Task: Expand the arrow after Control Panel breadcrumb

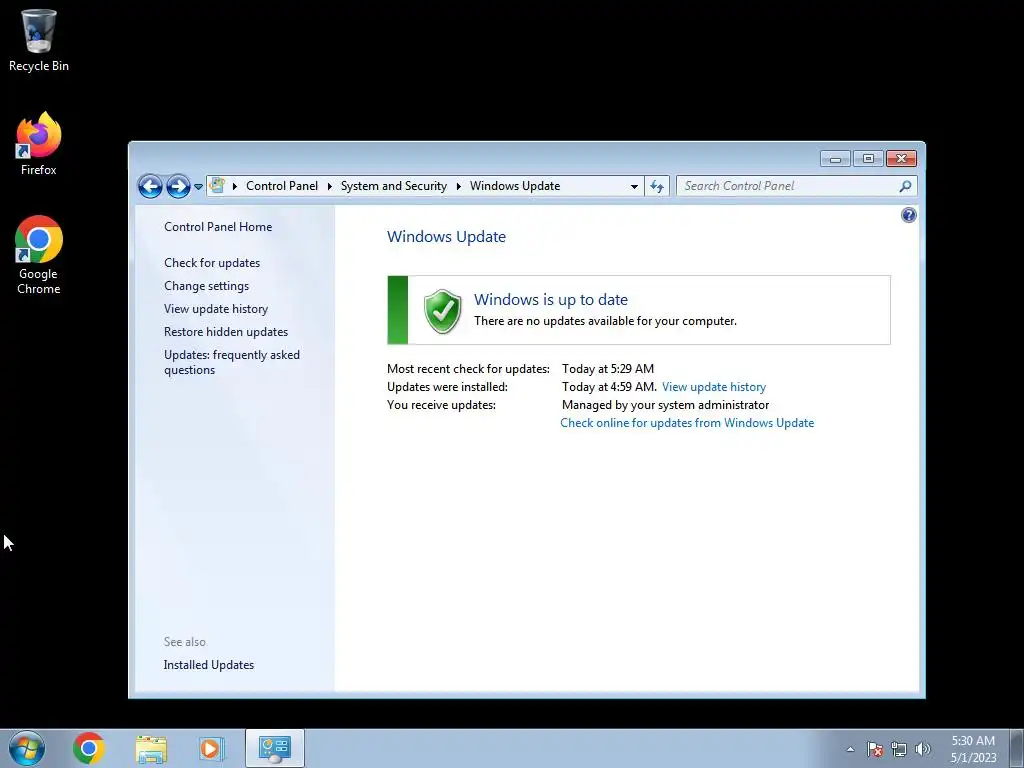Action: (330, 186)
